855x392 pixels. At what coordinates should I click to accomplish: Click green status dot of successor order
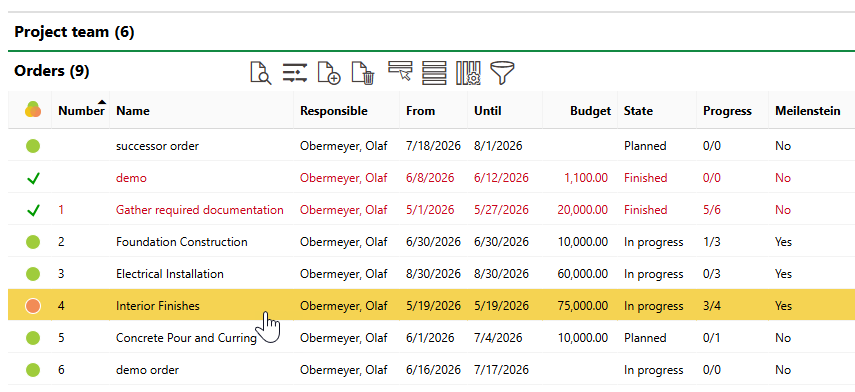point(33,146)
